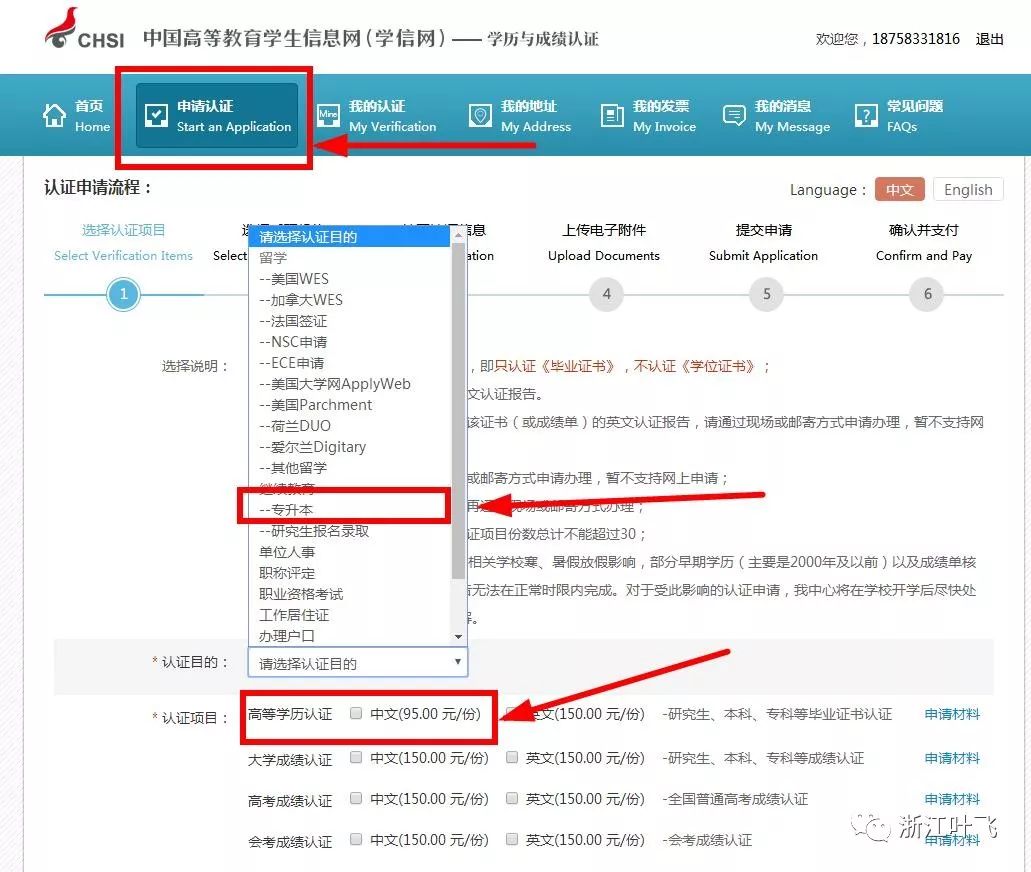Open the 认证目的 dropdown
Screen dimensions: 1031x872
[358, 663]
